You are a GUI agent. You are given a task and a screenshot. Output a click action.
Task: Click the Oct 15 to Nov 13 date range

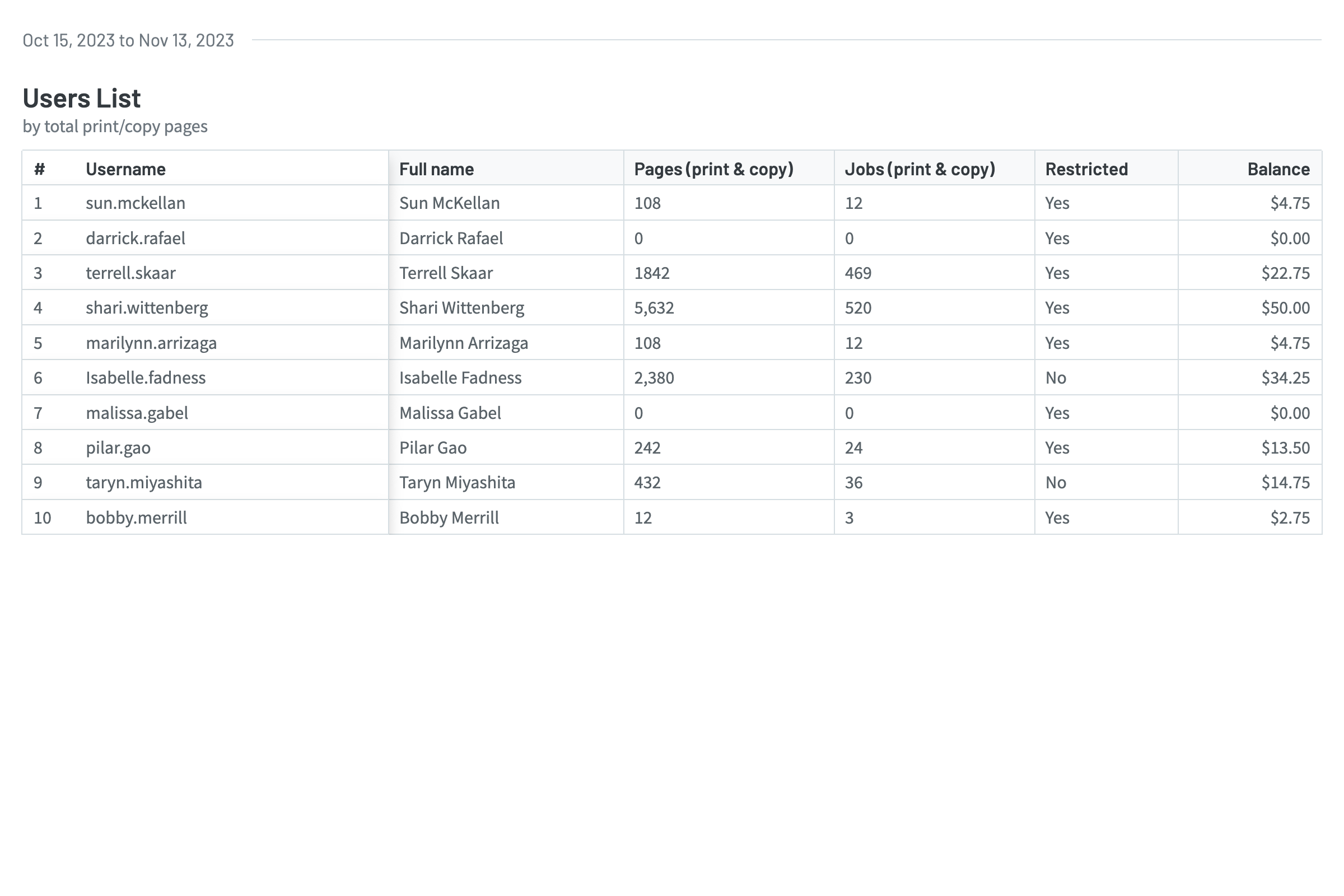pyautogui.click(x=128, y=40)
